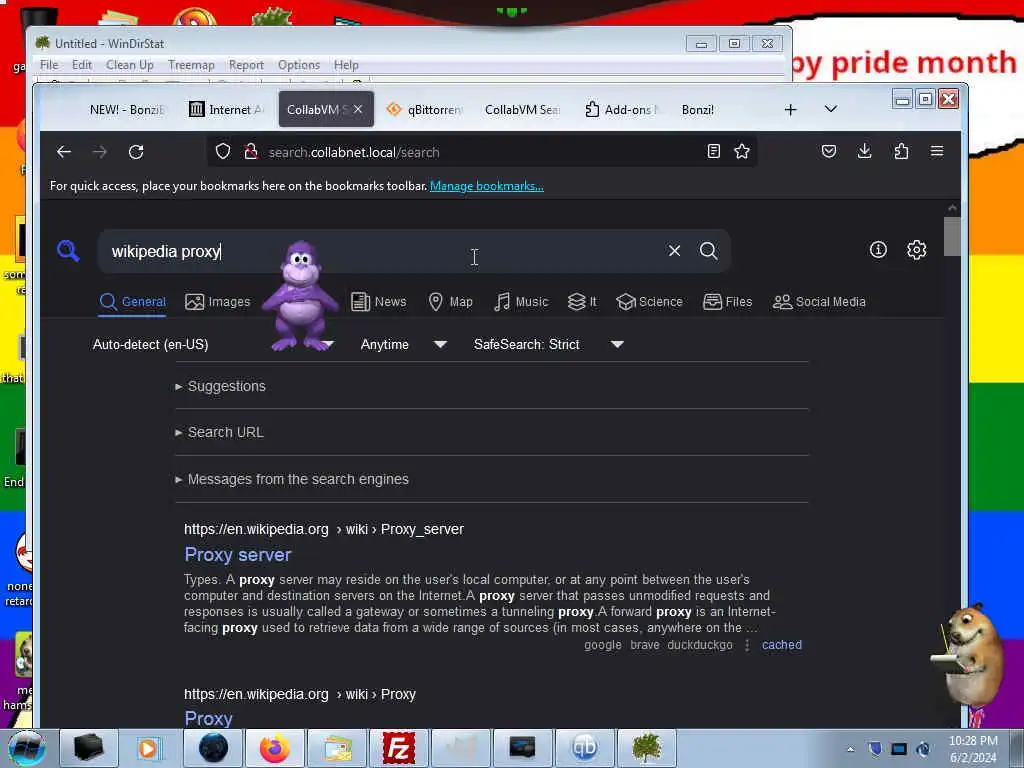Viewport: 1024px width, 768px height.
Task: Open the File menu in WinDirStat
Action: (49, 65)
